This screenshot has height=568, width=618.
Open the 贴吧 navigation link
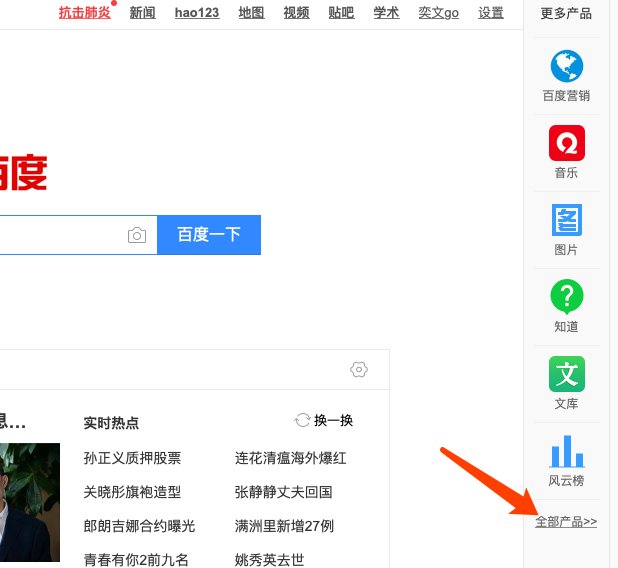coord(341,13)
